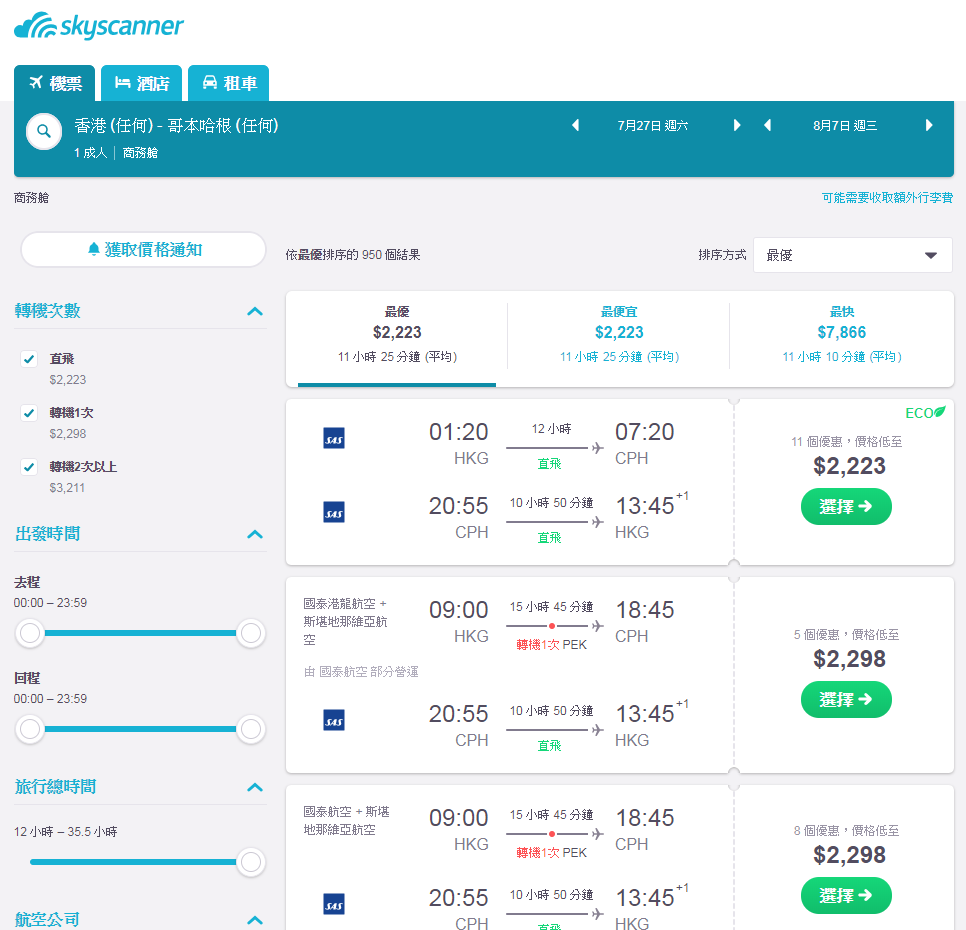The width and height of the screenshot is (966, 930).
Task: Open the search magnifier icon
Action: coord(44,131)
